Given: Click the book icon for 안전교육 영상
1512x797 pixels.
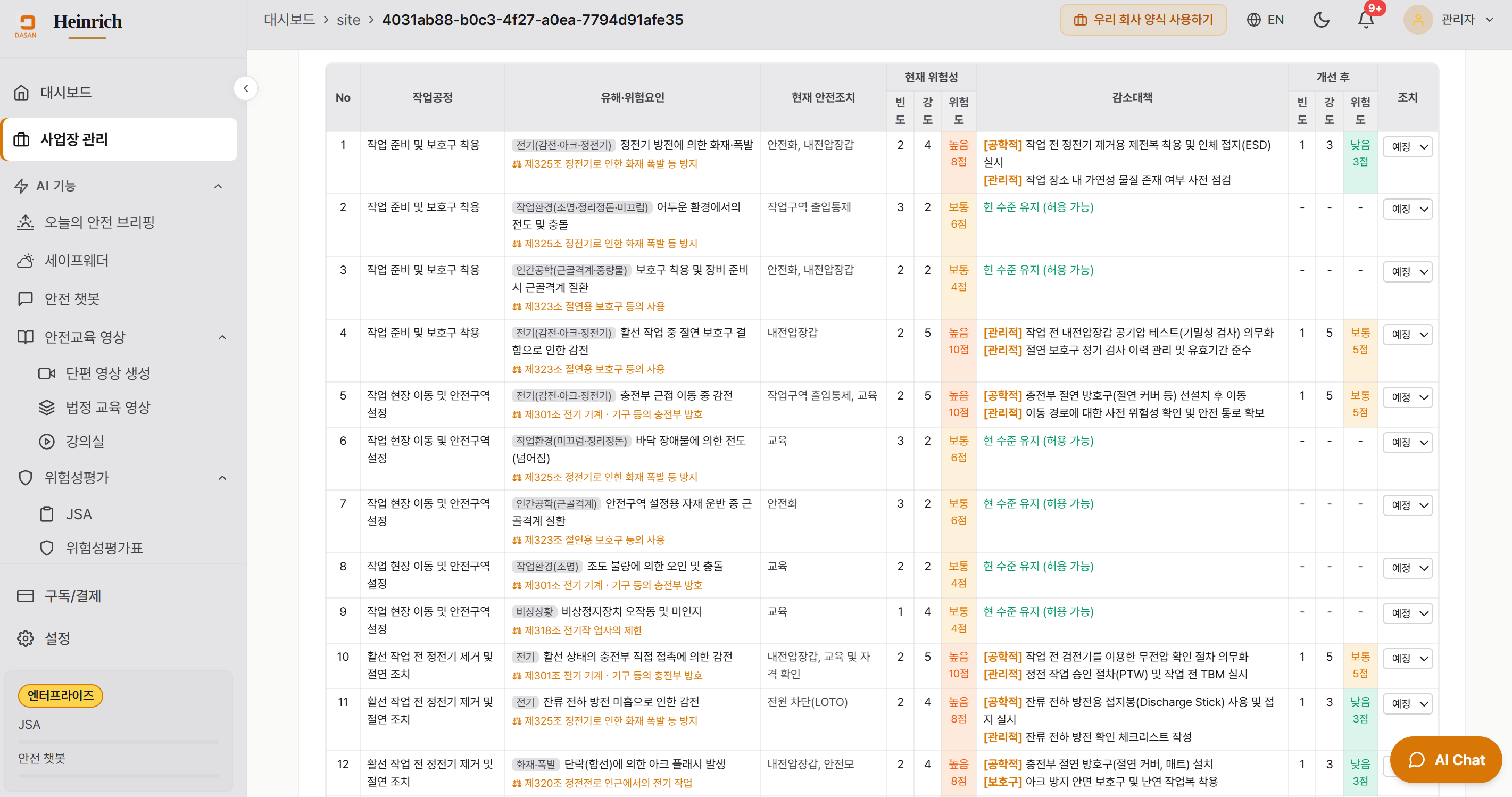Looking at the screenshot, I should (x=25, y=337).
